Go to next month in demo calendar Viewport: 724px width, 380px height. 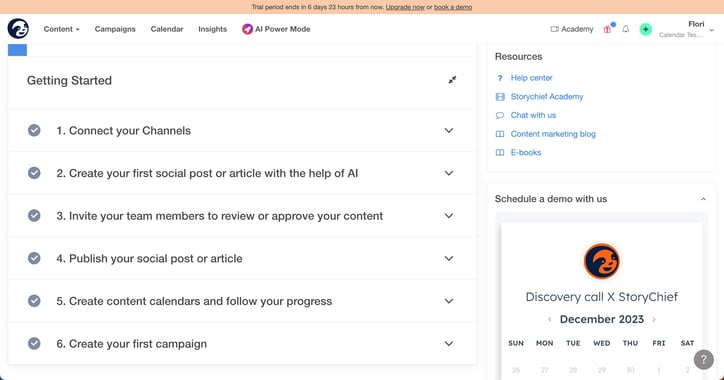(654, 320)
